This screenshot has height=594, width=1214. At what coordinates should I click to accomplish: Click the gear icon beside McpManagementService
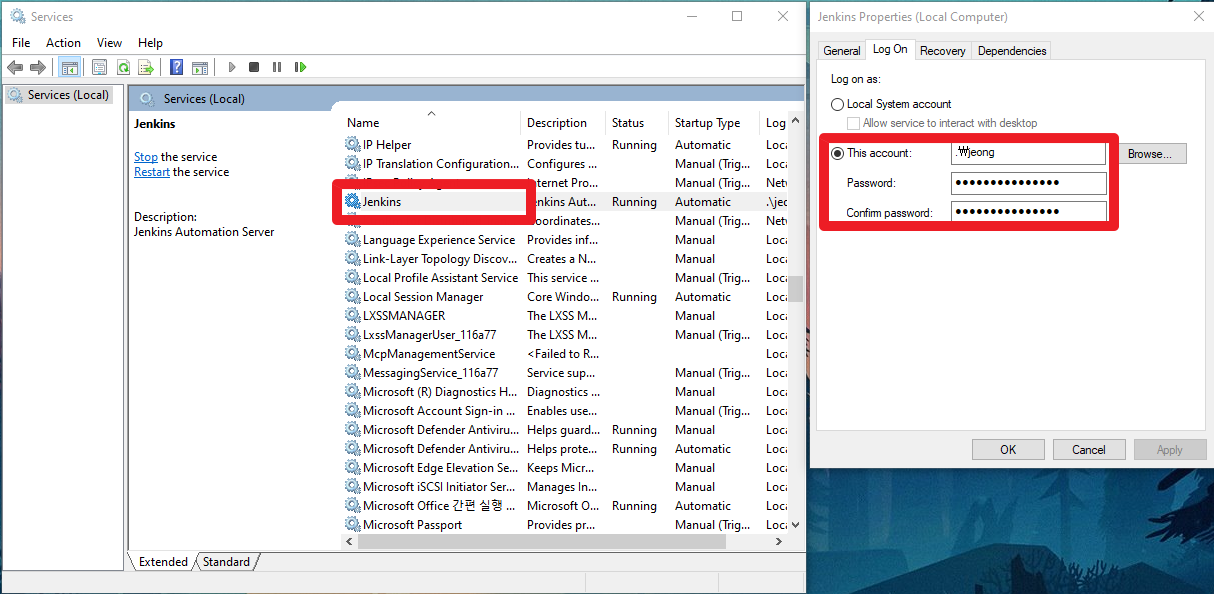coord(352,354)
